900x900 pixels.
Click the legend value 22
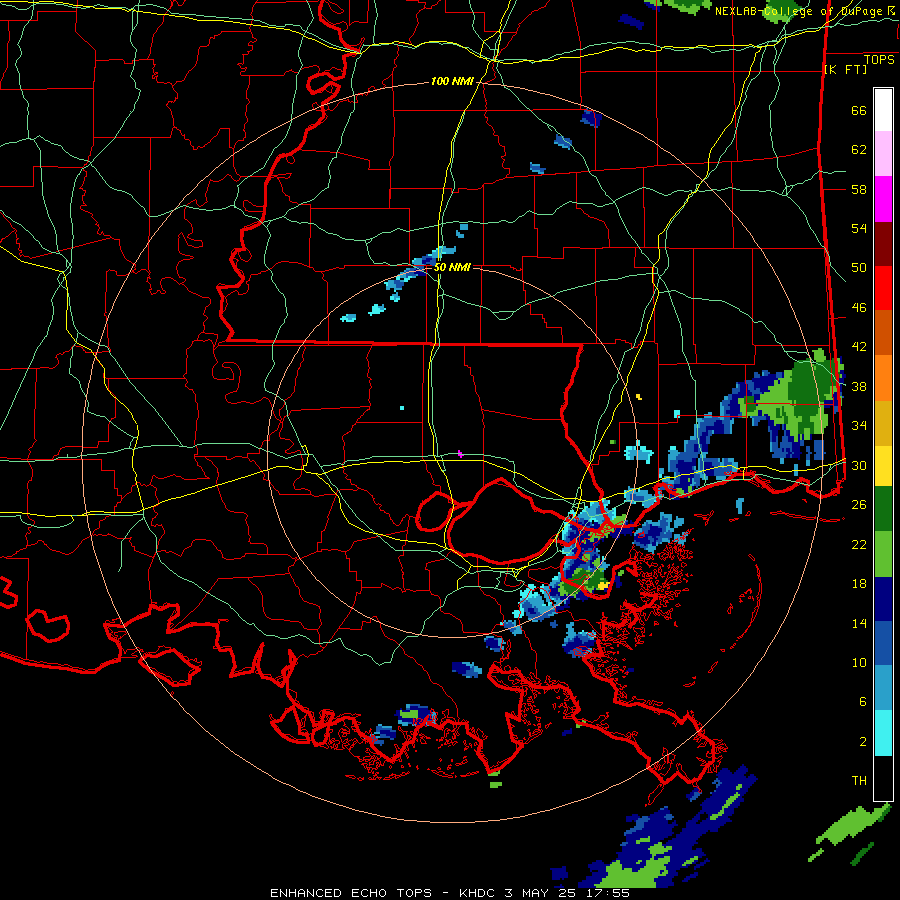pyautogui.click(x=859, y=544)
